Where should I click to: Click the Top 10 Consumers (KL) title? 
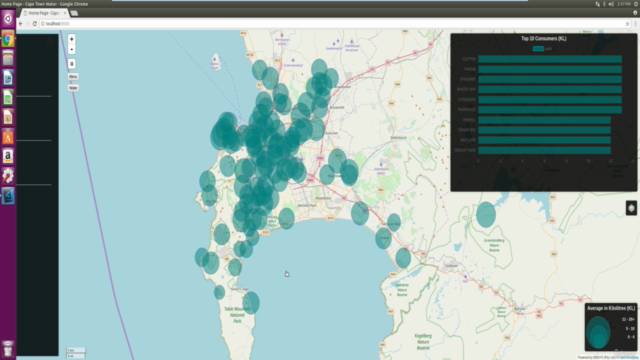[x=544, y=38]
